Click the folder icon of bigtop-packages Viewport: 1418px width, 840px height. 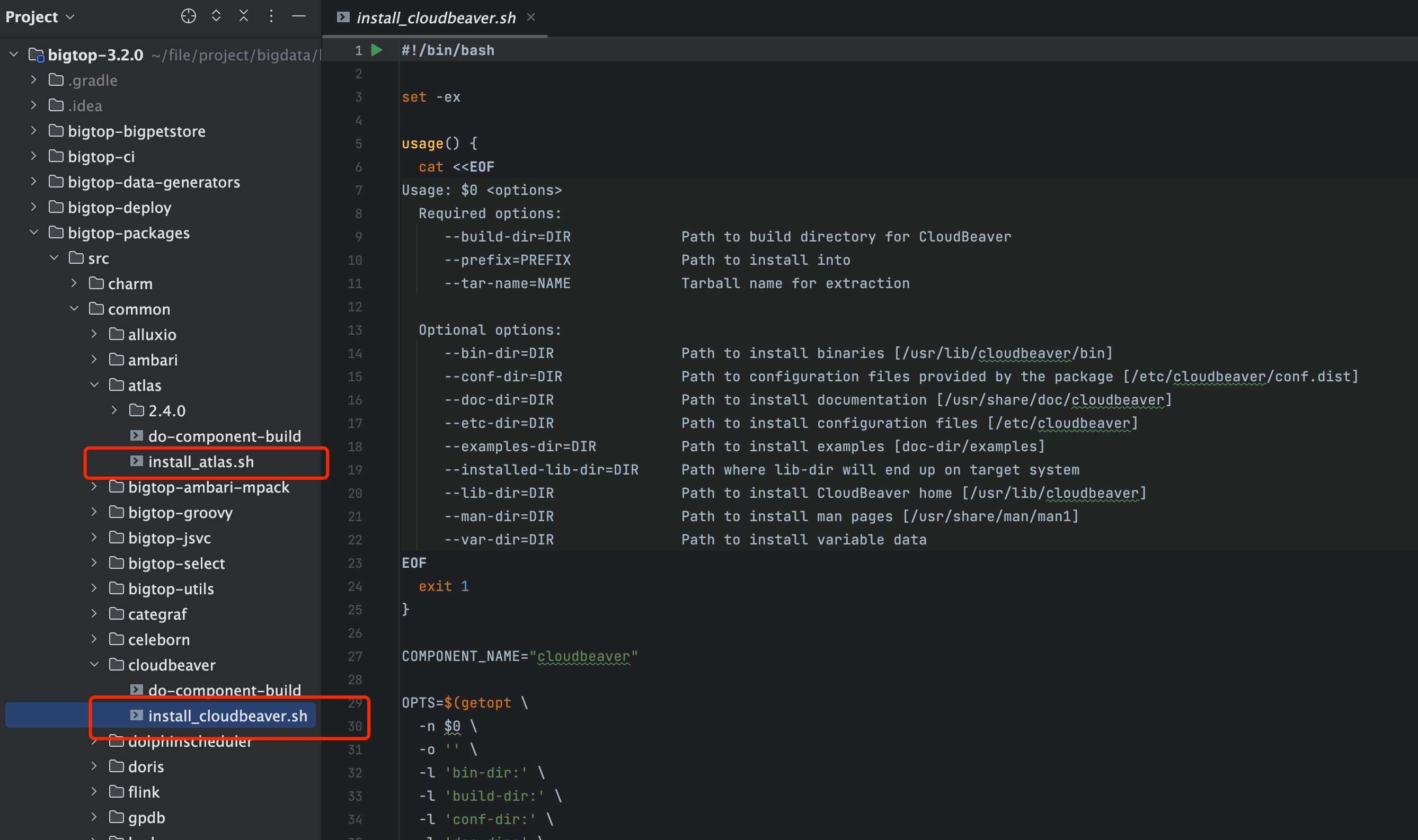pos(56,232)
